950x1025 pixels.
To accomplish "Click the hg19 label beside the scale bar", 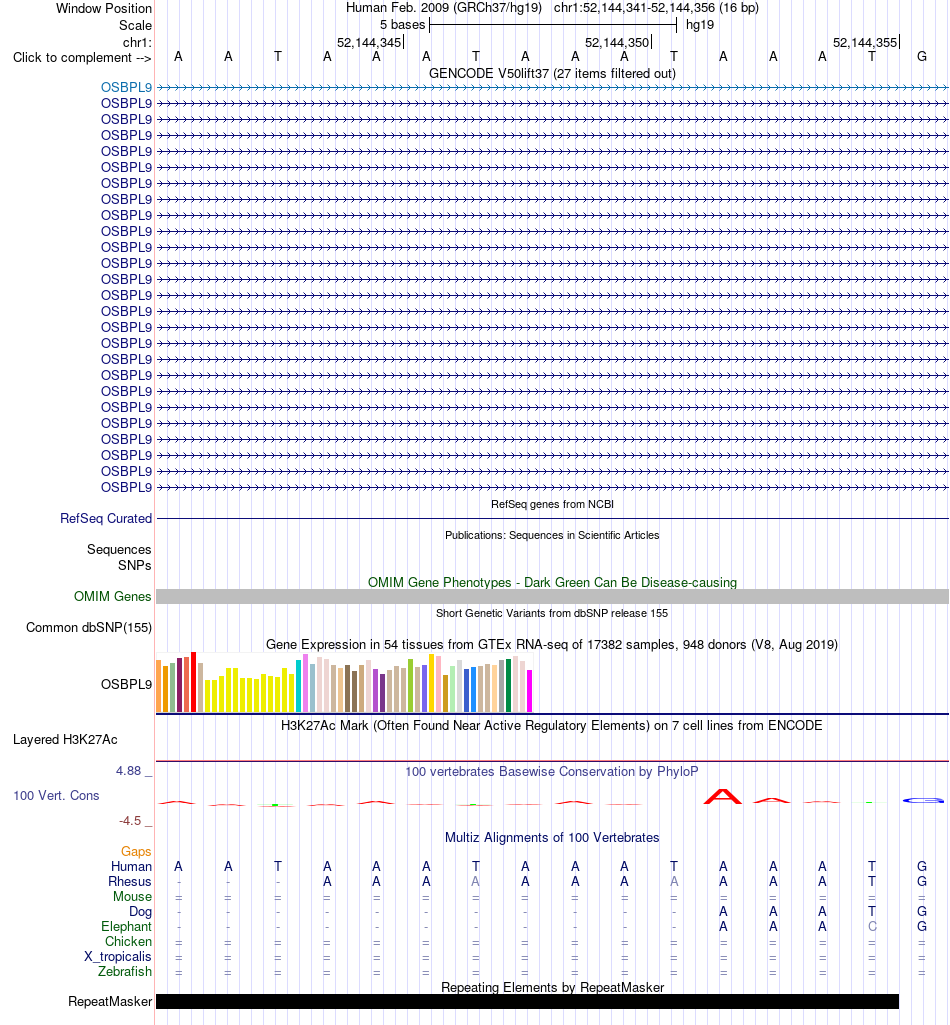I will (700, 25).
